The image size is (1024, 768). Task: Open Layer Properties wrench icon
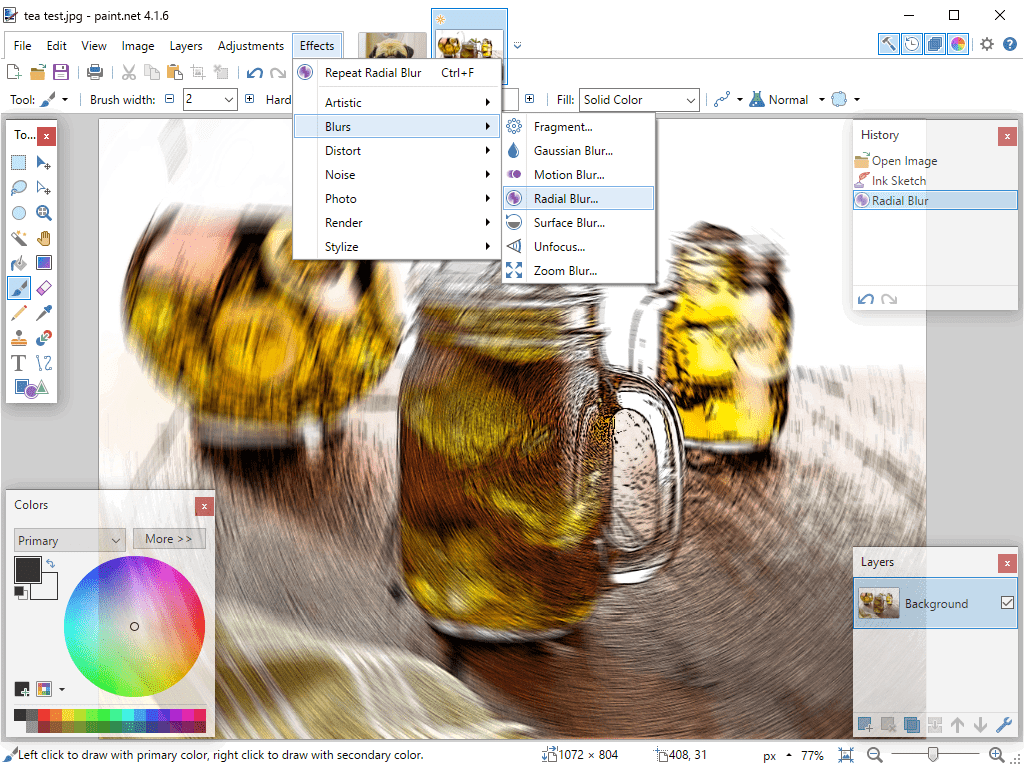click(1004, 724)
